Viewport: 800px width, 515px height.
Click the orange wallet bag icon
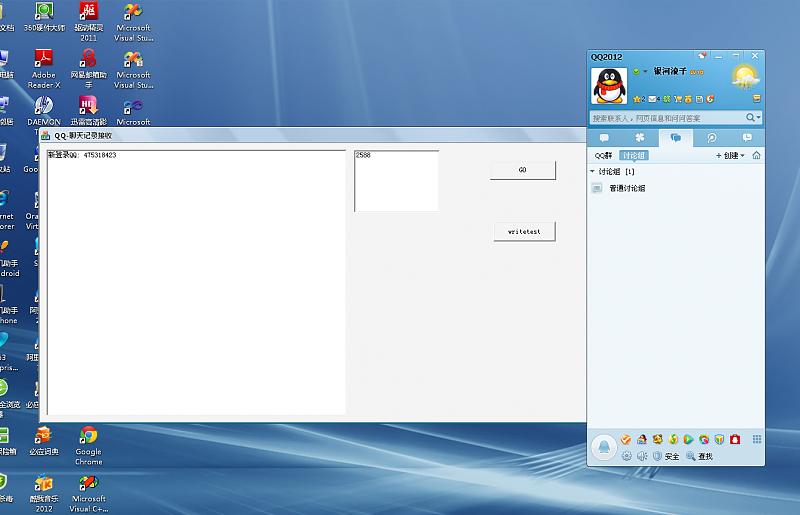pyautogui.click(x=688, y=99)
